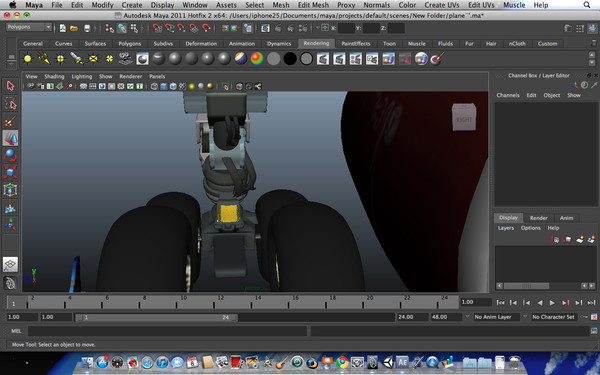Select the arrow Select tool in the toolbox

[x=10, y=86]
